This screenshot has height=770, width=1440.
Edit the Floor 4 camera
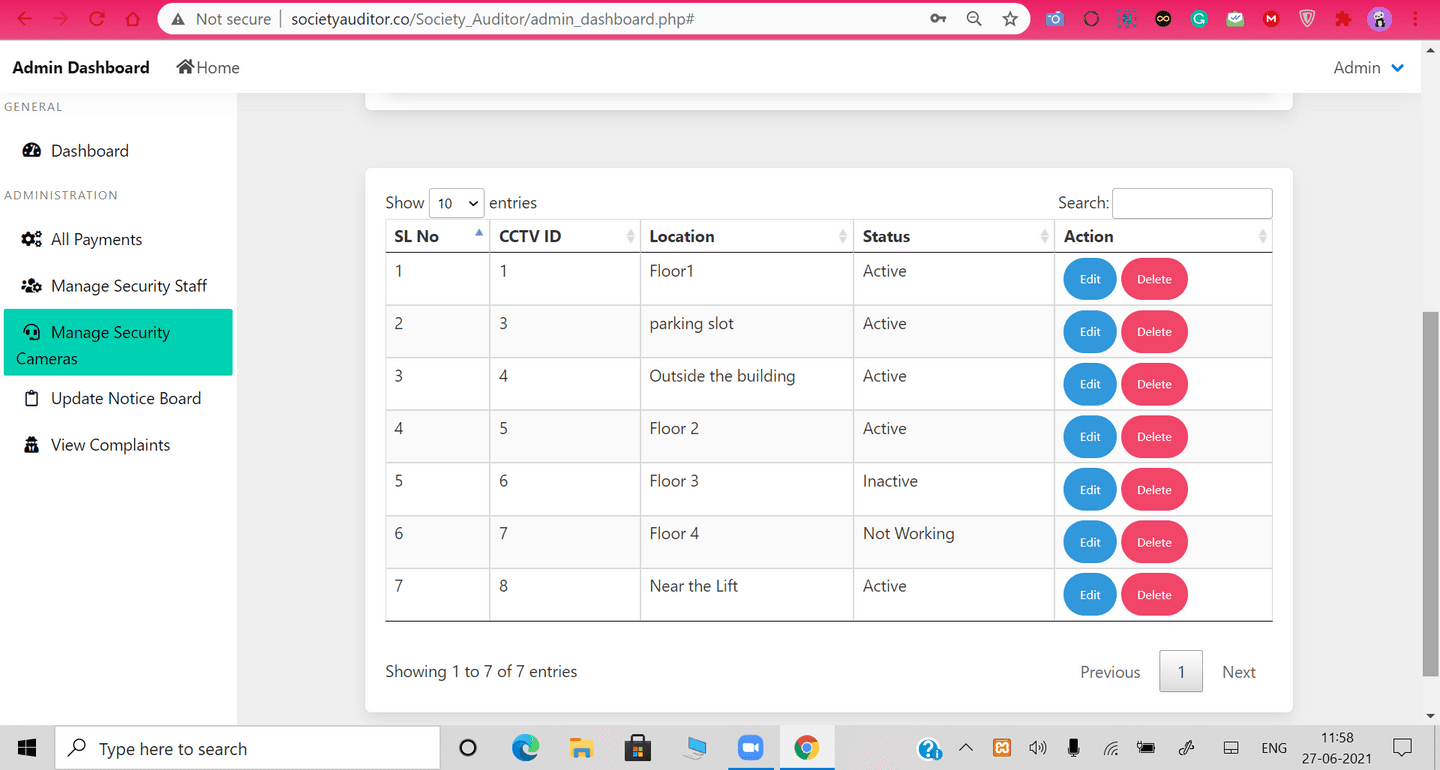(x=1090, y=542)
